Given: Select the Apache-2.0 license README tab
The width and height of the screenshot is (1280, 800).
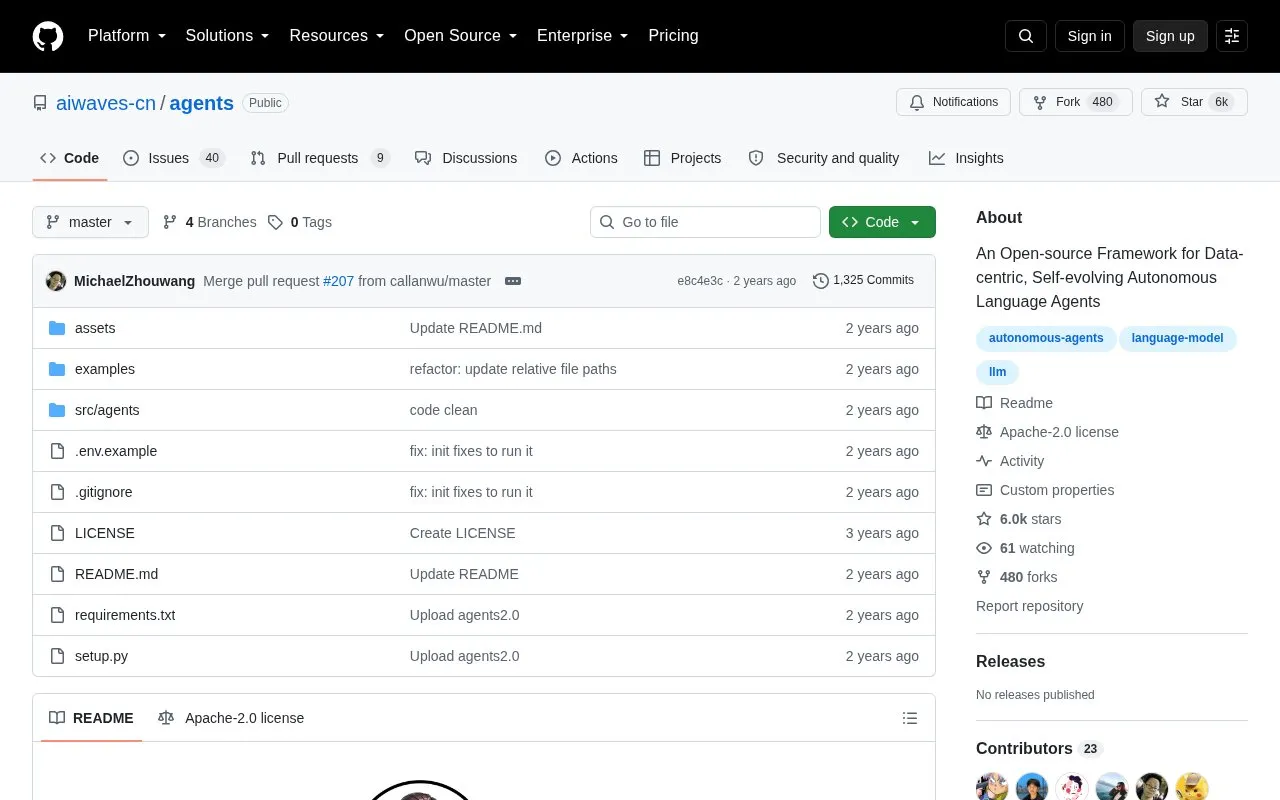Looking at the screenshot, I should coord(231,718).
